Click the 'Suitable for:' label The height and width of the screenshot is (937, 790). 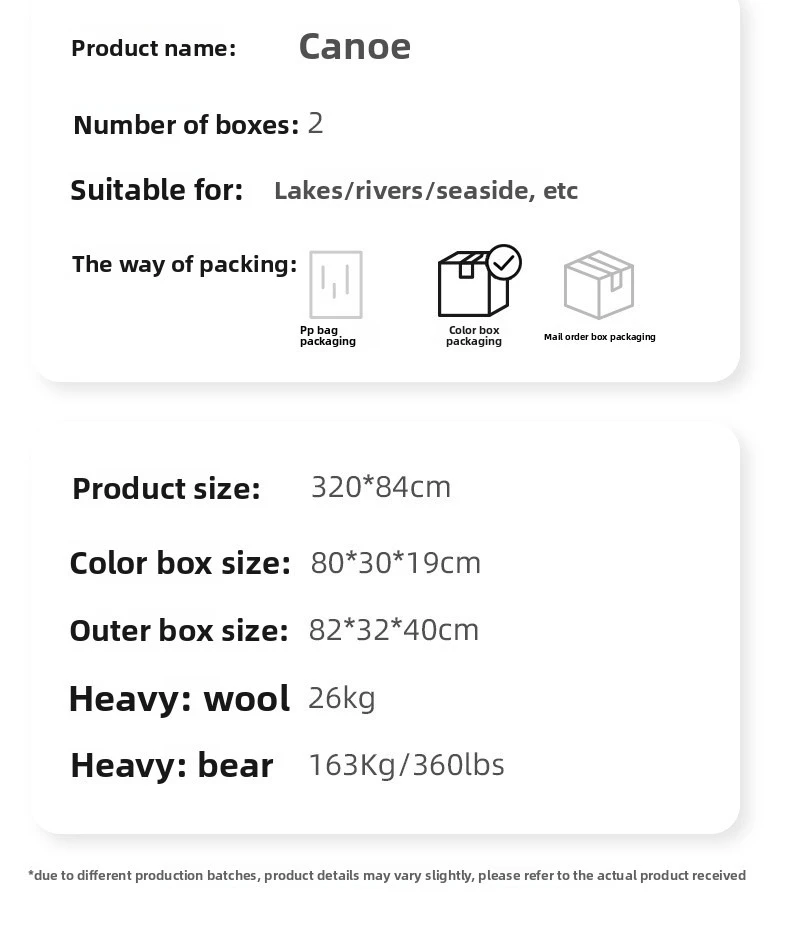point(157,190)
